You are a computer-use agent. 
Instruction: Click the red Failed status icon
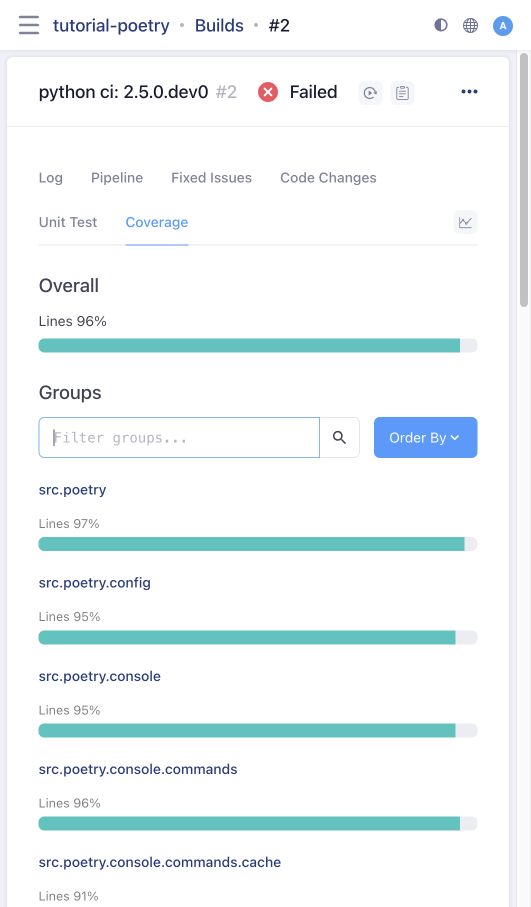[x=268, y=92]
